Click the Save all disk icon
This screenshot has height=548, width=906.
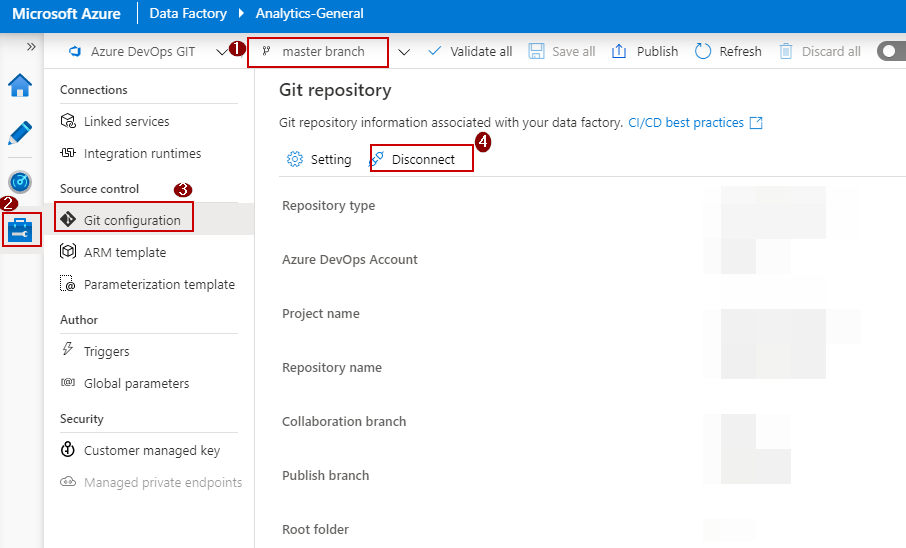tap(536, 51)
